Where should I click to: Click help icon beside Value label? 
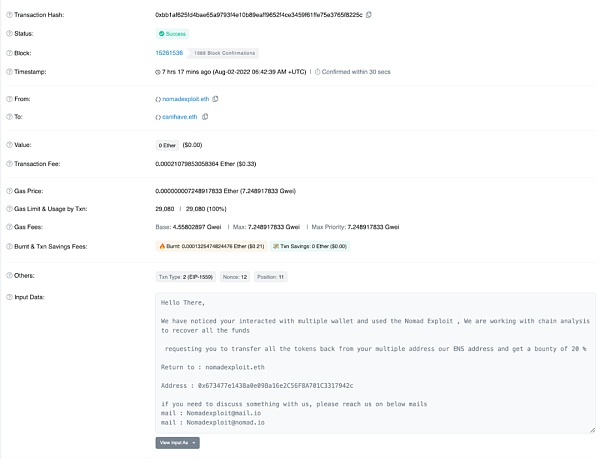click(10, 144)
